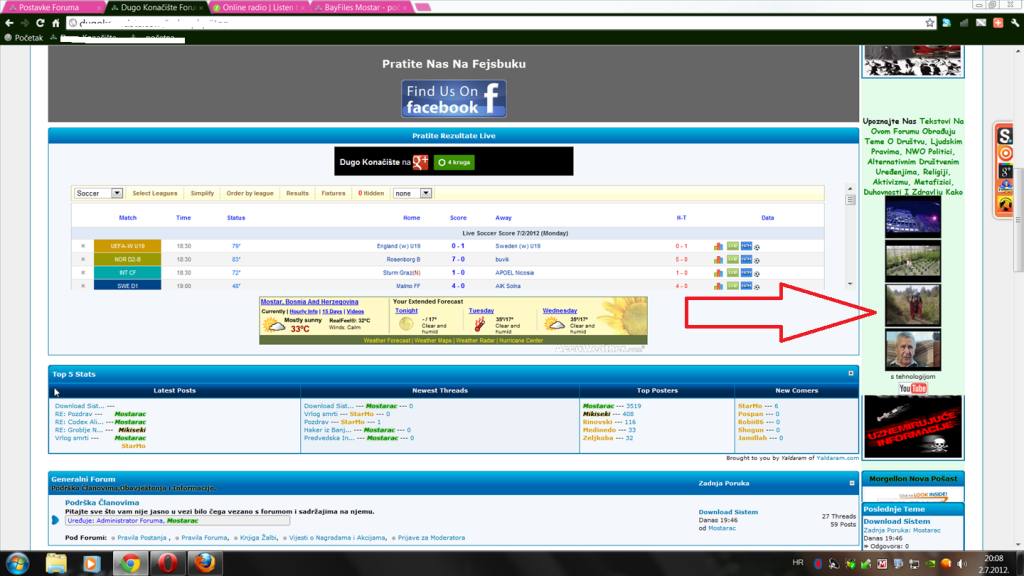Switch to the Online radio tab
The height and width of the screenshot is (576, 1024).
[258, 7]
